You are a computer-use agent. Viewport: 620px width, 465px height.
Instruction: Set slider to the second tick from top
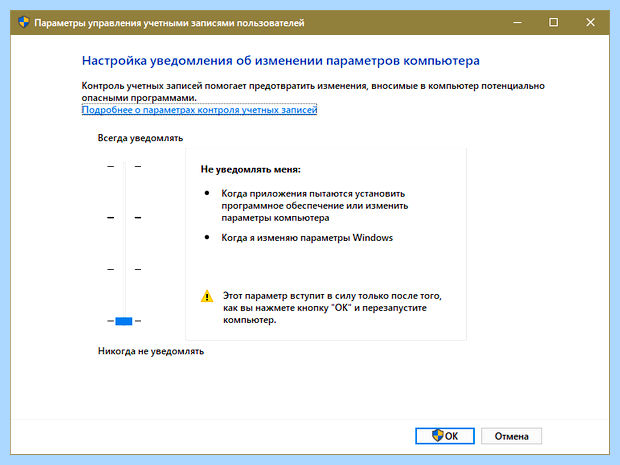pyautogui.click(x=124, y=217)
